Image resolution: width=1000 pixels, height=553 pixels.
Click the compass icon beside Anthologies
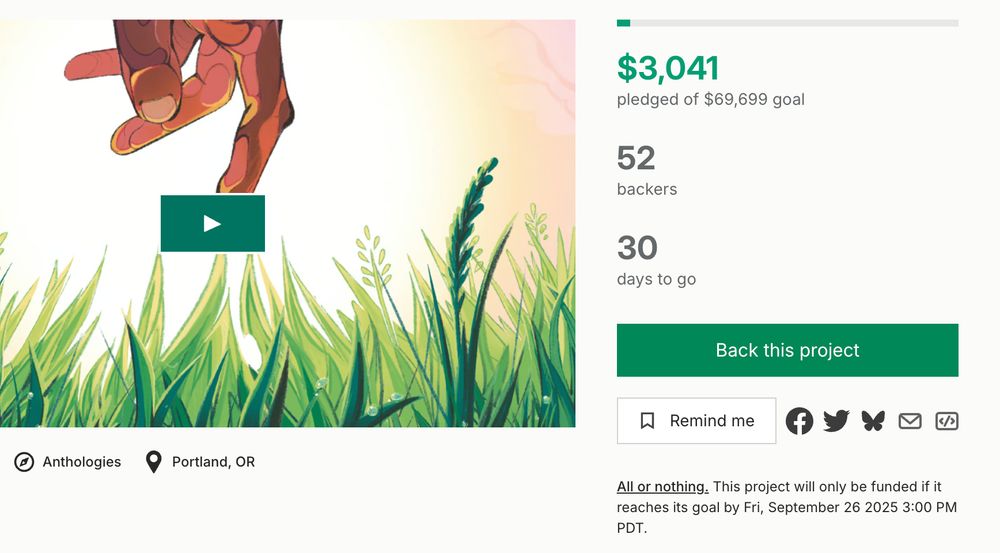(24, 462)
